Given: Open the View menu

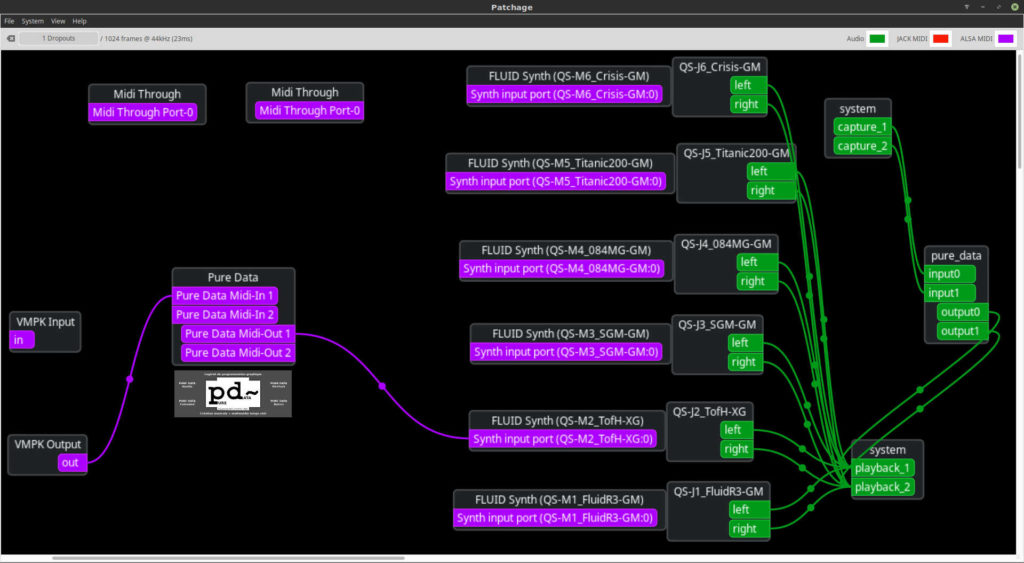Looking at the screenshot, I should click(58, 21).
